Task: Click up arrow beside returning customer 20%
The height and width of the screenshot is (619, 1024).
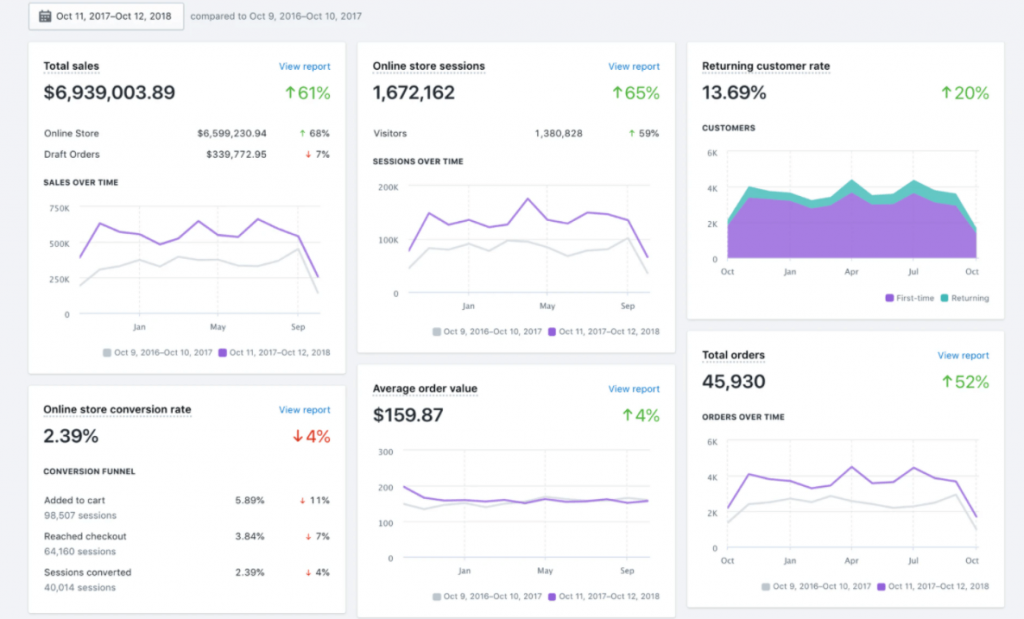Action: pyautogui.click(x=945, y=94)
